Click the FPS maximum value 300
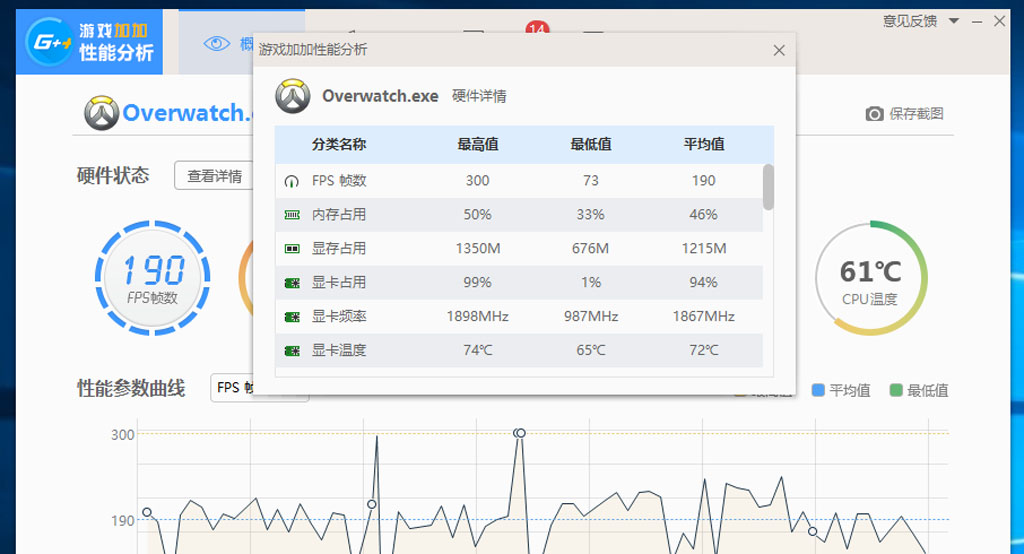The width and height of the screenshot is (1024, 554). coord(477,181)
